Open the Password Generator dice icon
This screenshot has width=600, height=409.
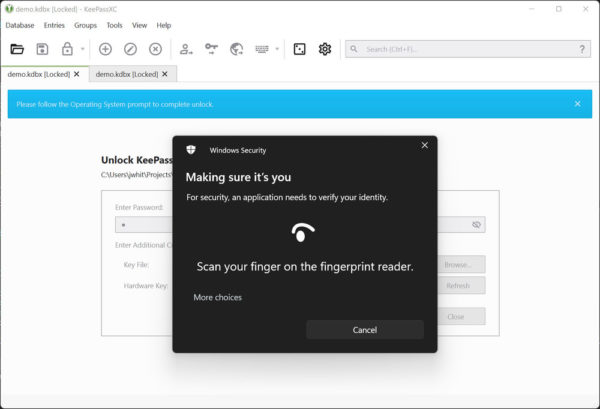299,49
